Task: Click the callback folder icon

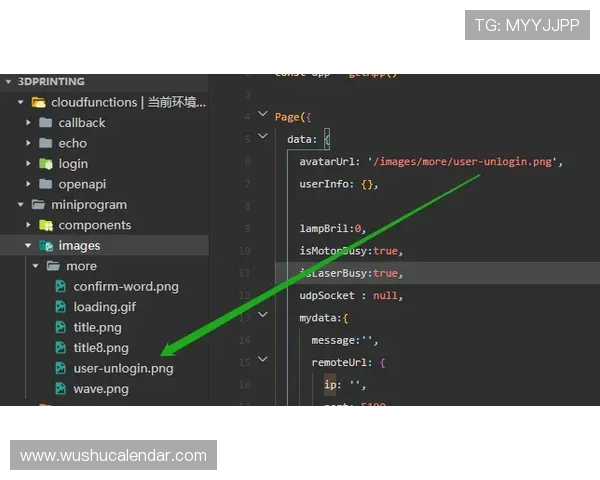Action: coord(46,123)
